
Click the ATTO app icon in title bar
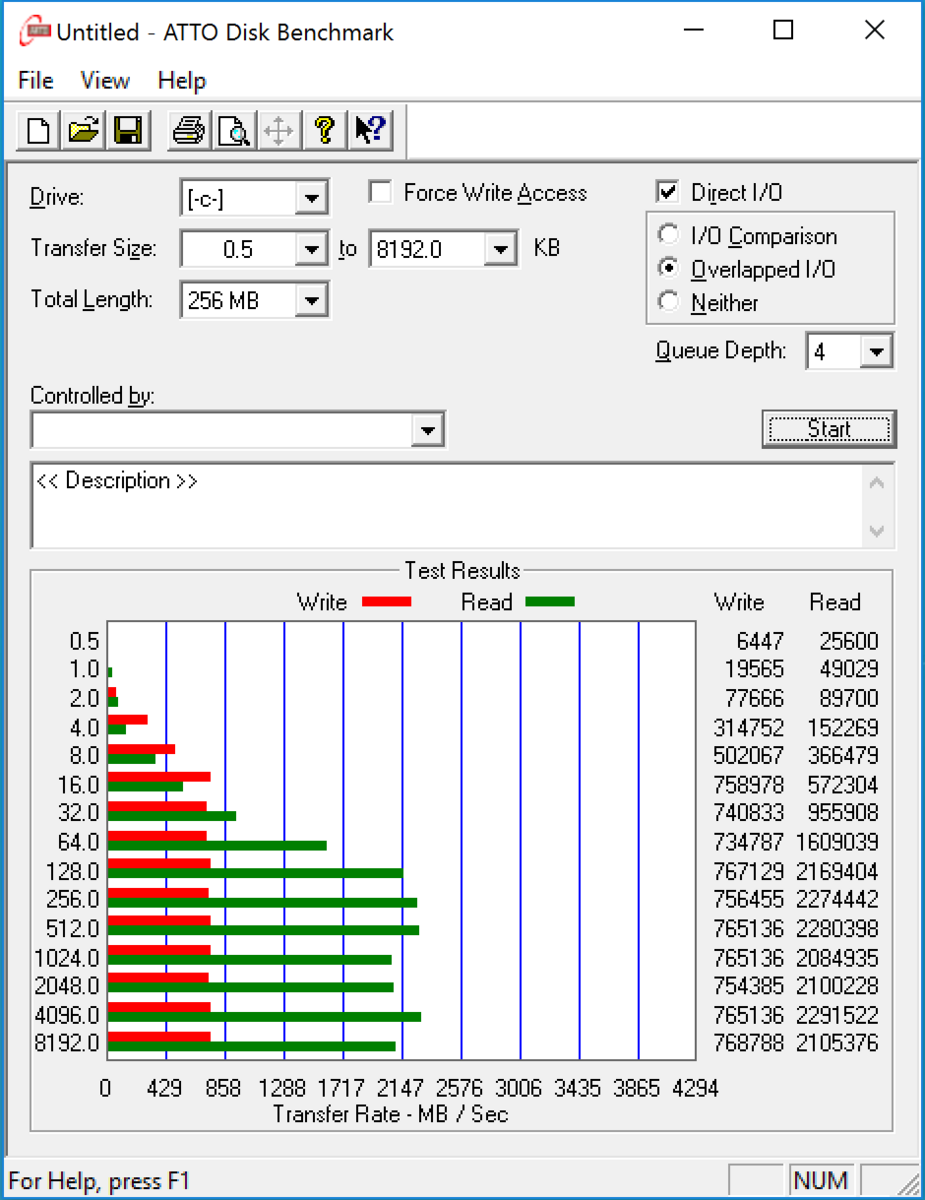point(35,31)
